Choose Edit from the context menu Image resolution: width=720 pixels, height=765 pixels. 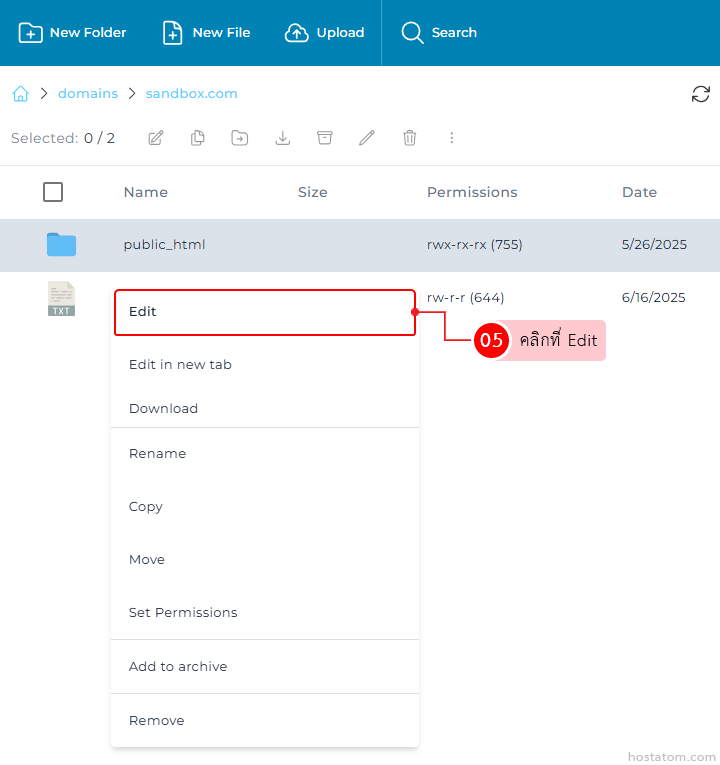pos(264,312)
